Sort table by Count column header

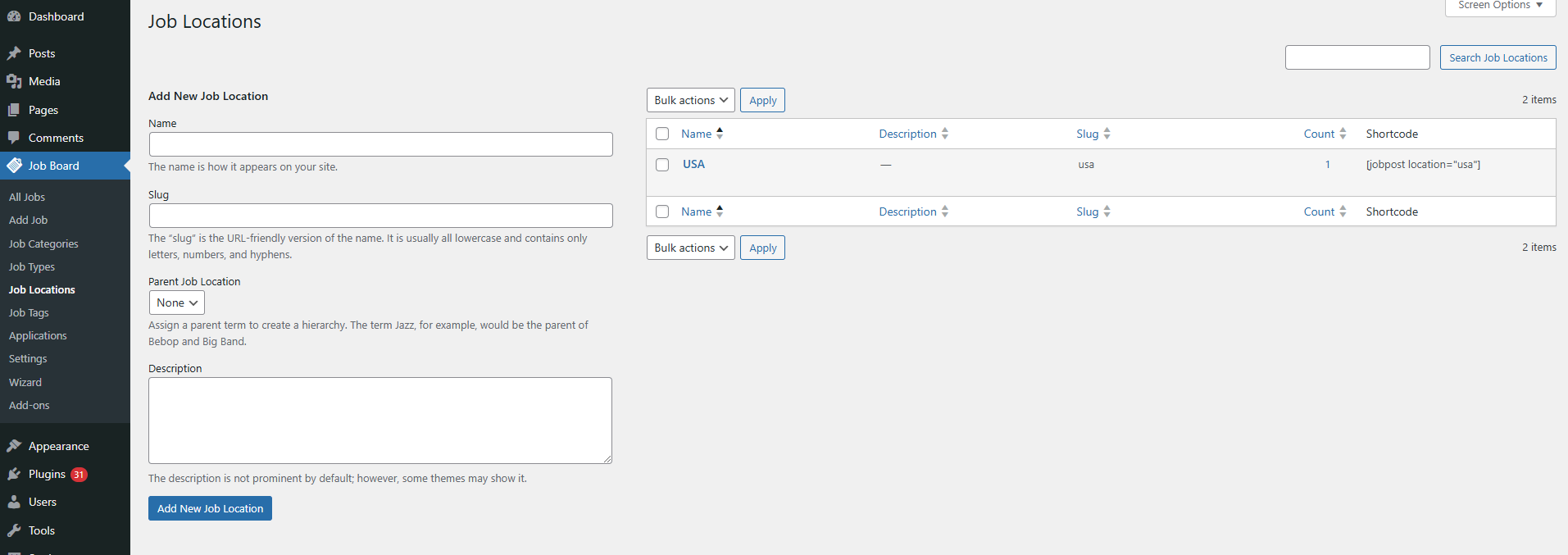point(1319,134)
